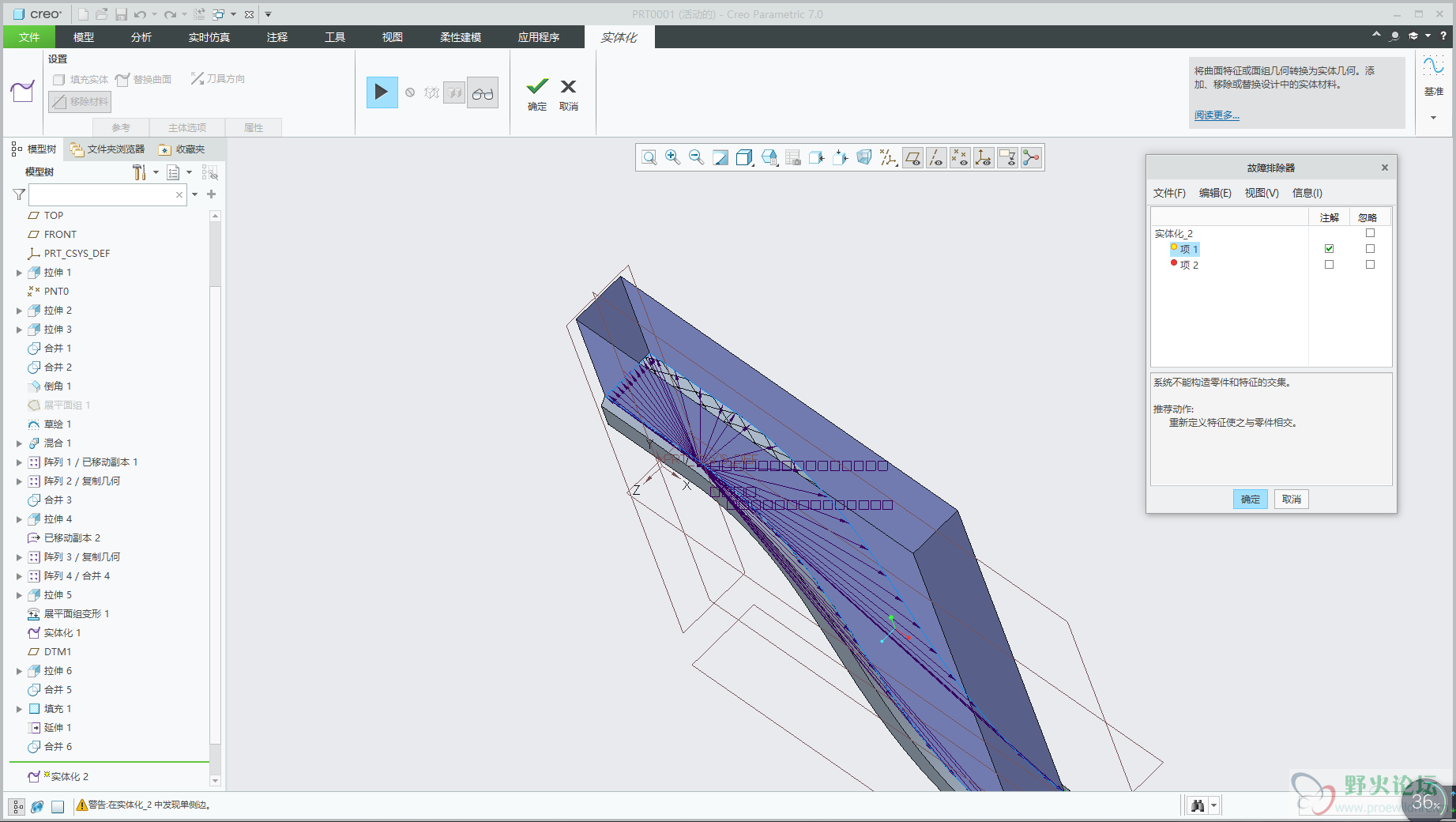The width and height of the screenshot is (1456, 822).
Task: Click the filter funnel icon
Action: (x=19, y=194)
